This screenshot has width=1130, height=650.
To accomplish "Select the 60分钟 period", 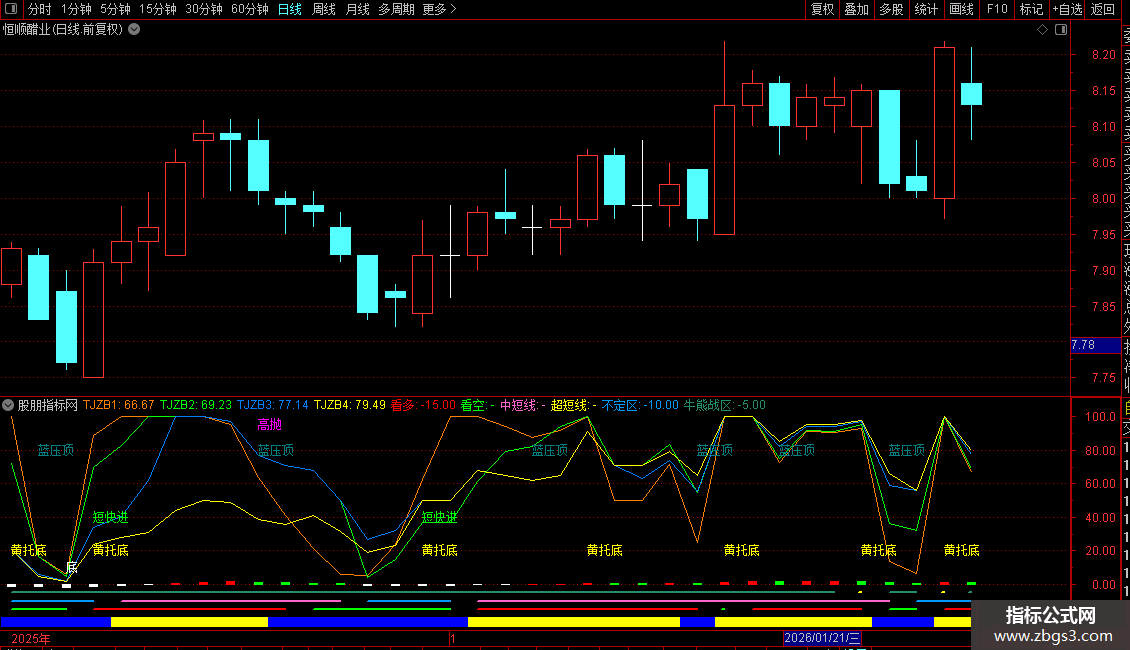I will (x=249, y=9).
